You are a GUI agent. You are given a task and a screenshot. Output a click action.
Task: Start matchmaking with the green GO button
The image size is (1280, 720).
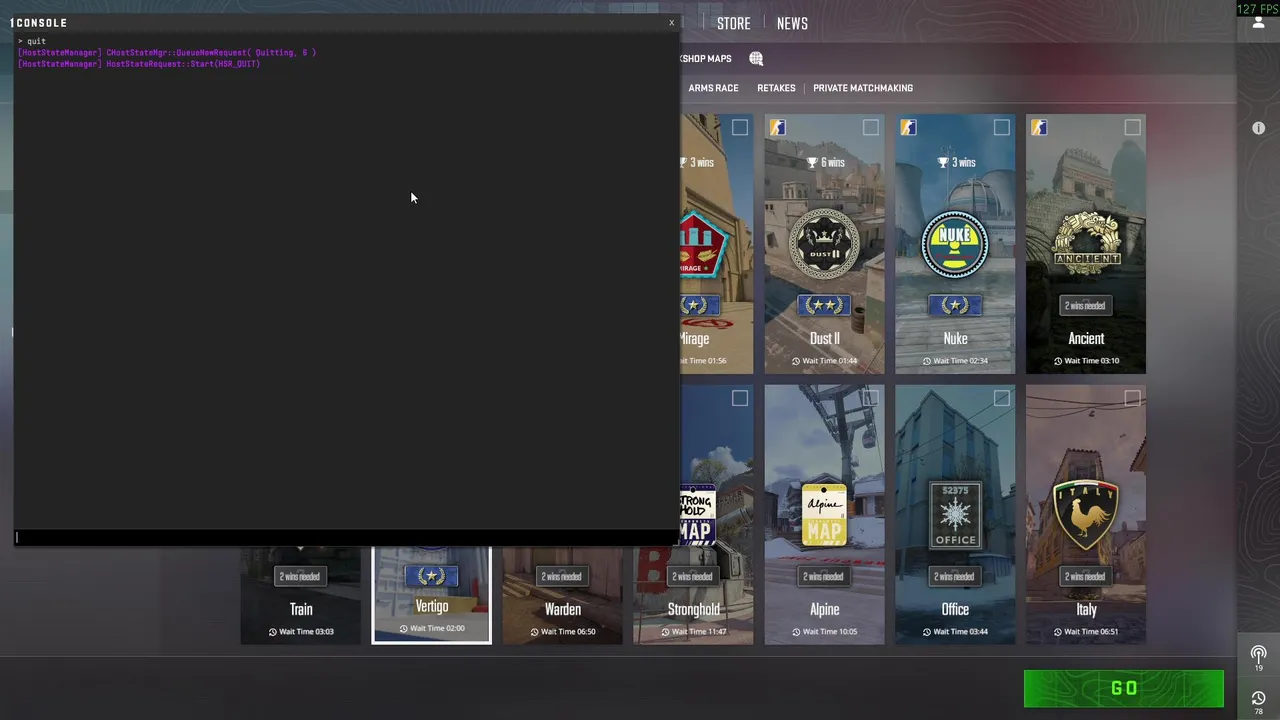click(x=1124, y=688)
